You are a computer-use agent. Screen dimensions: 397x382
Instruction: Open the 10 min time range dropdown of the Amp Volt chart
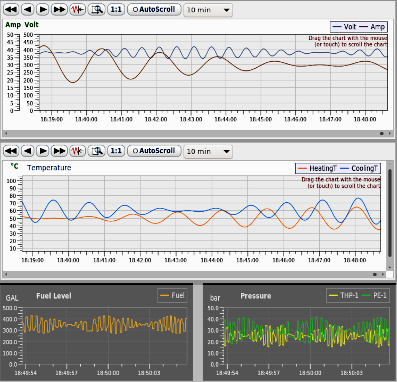click(x=208, y=10)
